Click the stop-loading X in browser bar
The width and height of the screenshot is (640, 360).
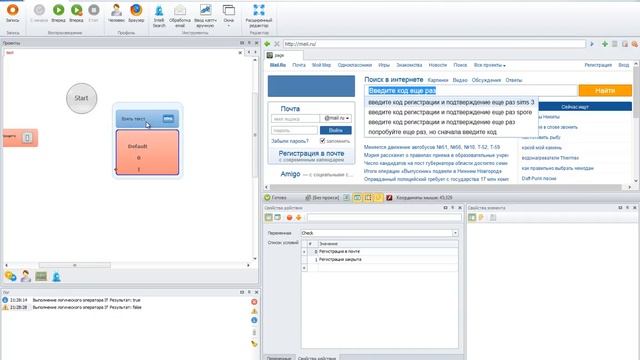(277, 44)
